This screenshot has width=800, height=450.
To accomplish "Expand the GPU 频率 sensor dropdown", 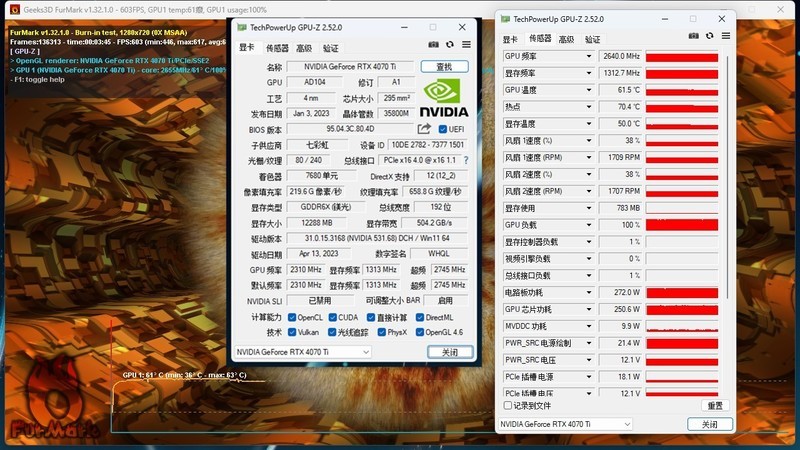I will [589, 56].
